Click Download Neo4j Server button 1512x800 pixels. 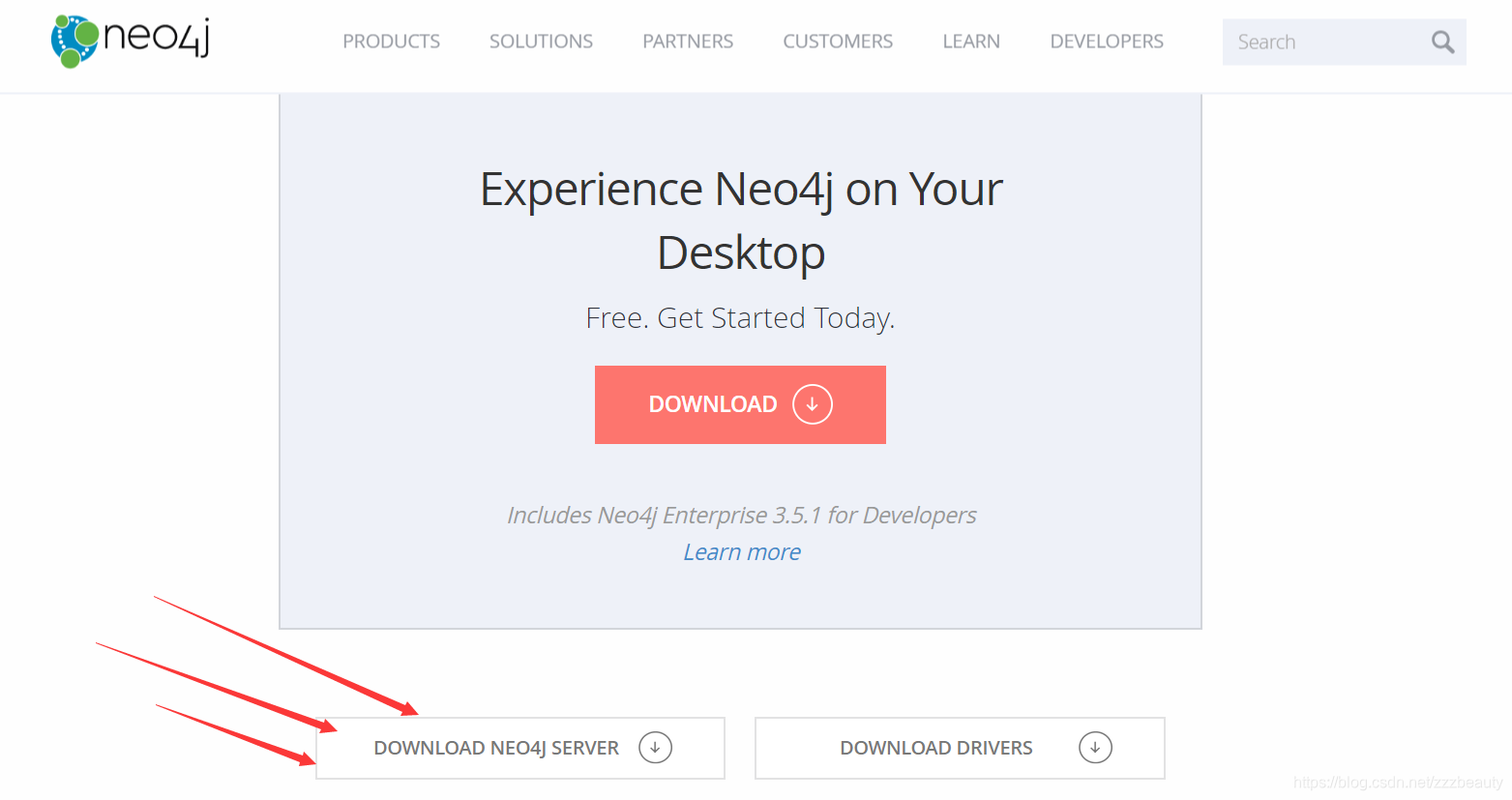pos(520,748)
